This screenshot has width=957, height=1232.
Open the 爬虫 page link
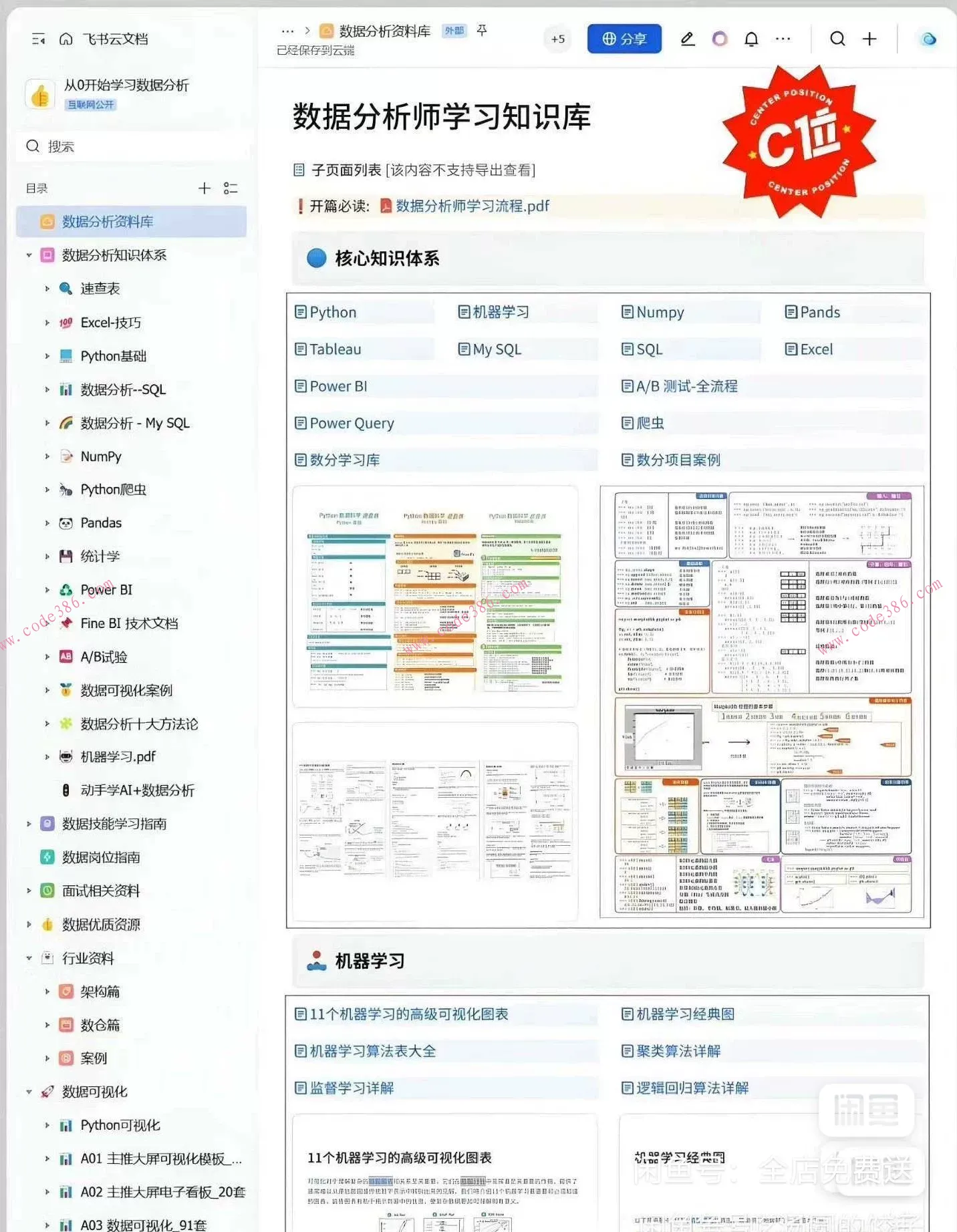click(x=650, y=423)
